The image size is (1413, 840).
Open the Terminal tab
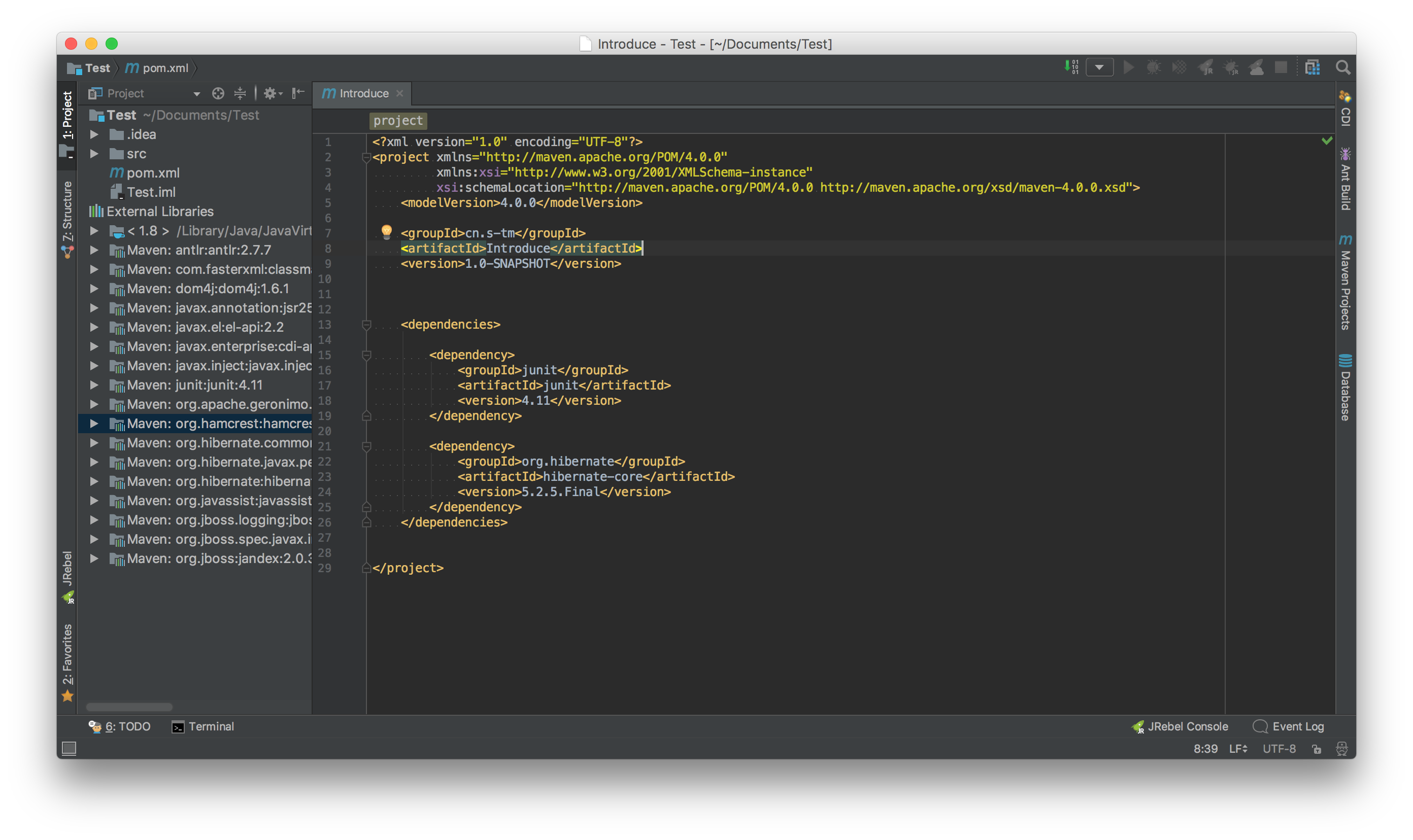point(203,726)
